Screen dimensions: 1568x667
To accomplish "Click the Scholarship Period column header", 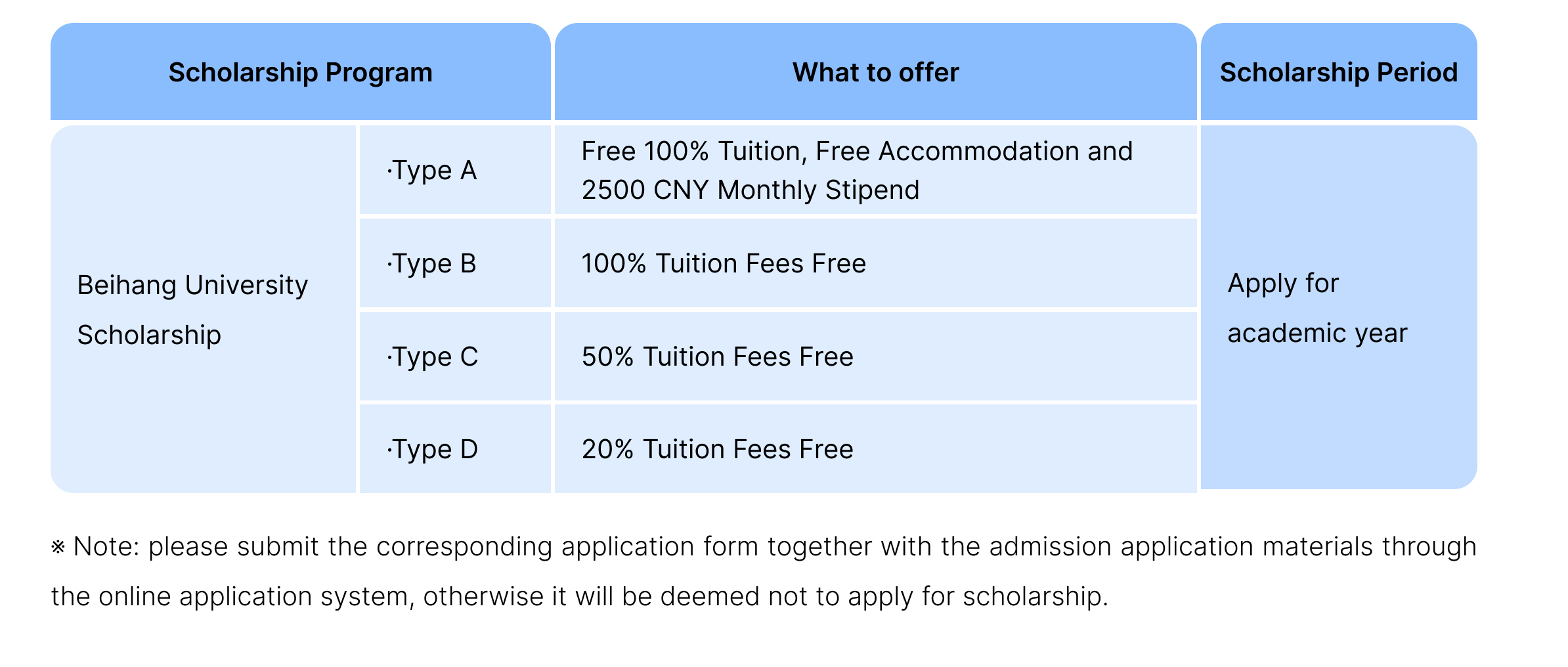I will 1338,72.
